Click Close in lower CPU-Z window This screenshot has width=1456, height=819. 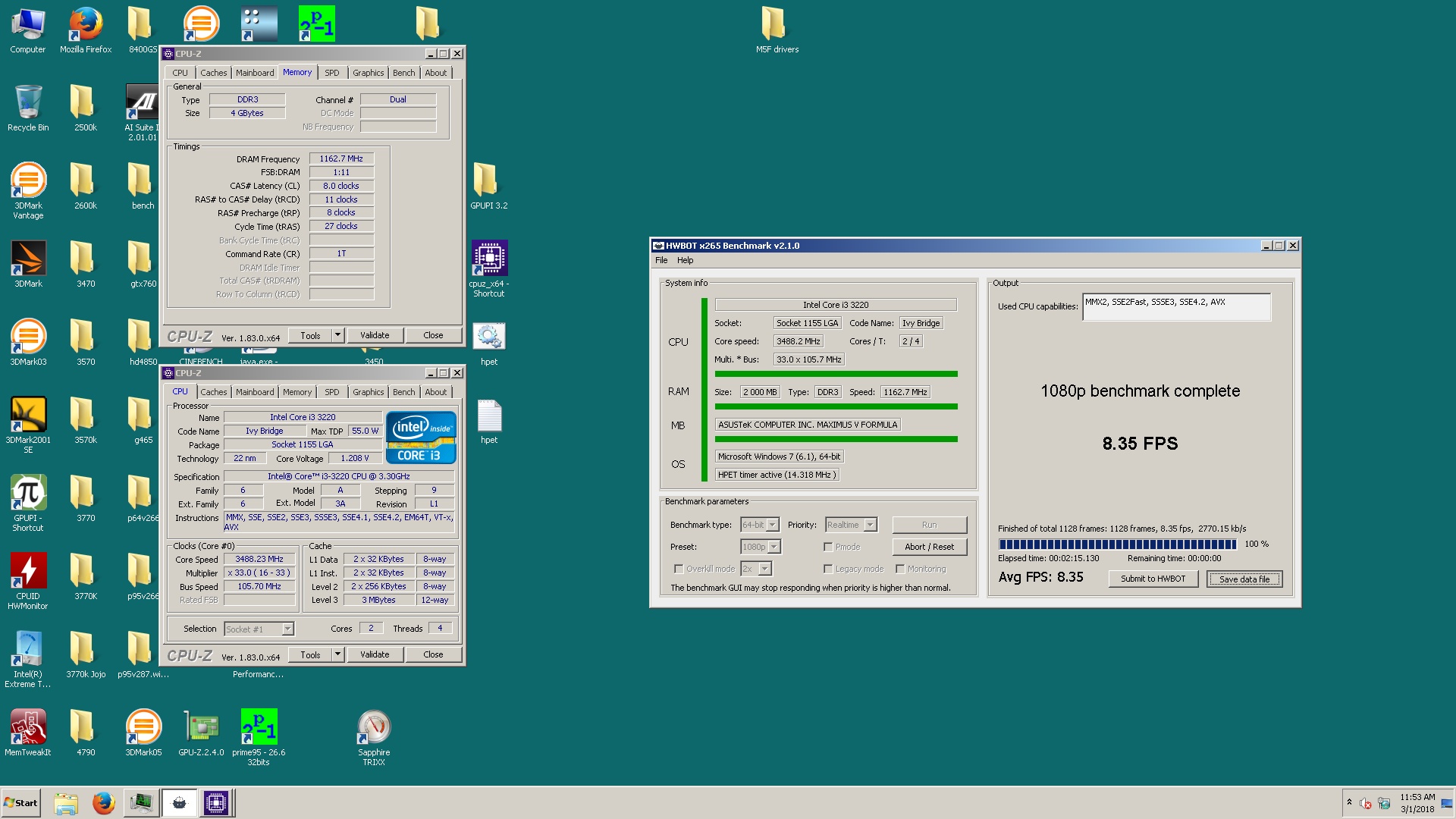click(x=433, y=654)
